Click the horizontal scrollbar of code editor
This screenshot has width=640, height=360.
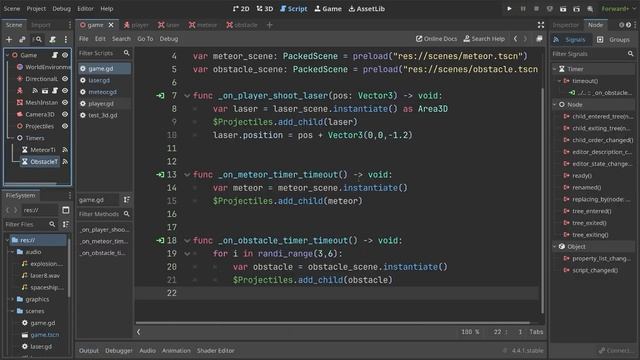(333, 323)
